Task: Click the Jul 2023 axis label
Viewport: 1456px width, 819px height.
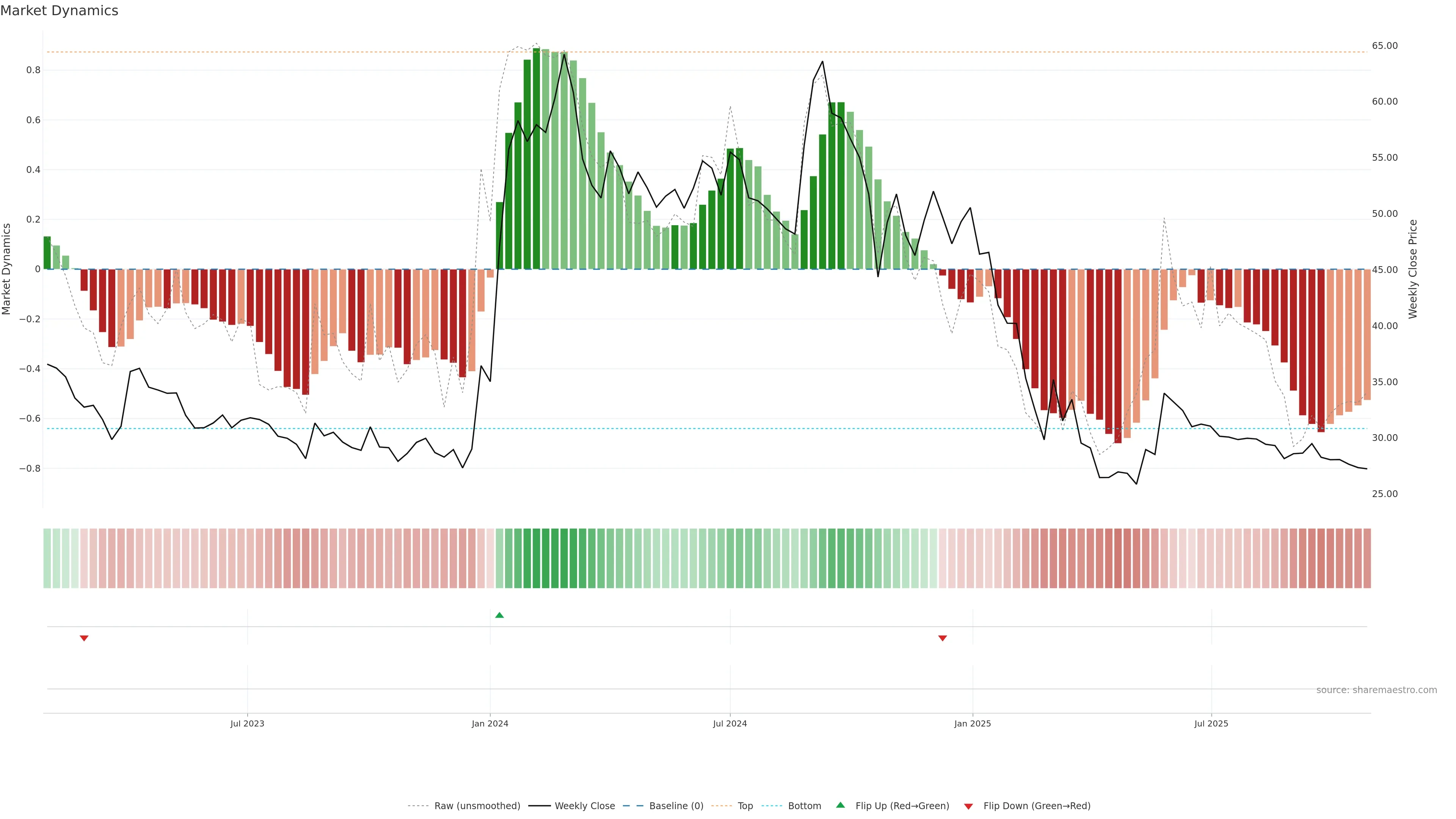Action: [247, 723]
